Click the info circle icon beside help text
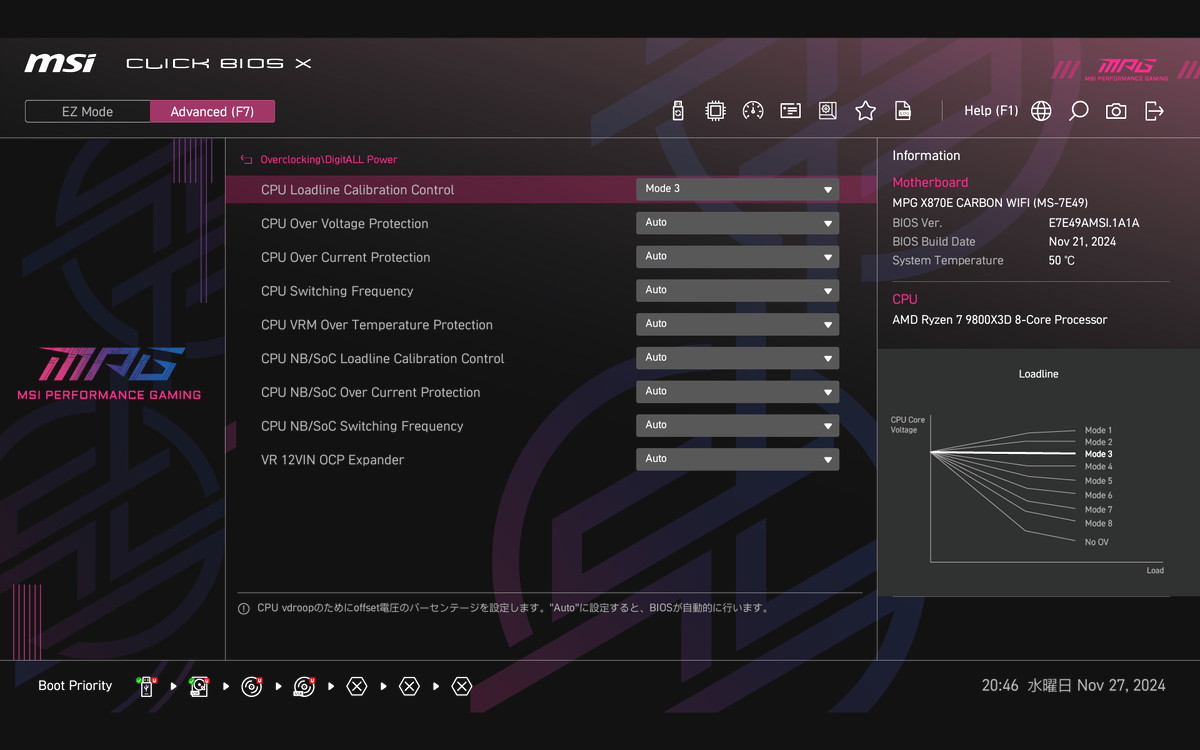 tap(244, 608)
